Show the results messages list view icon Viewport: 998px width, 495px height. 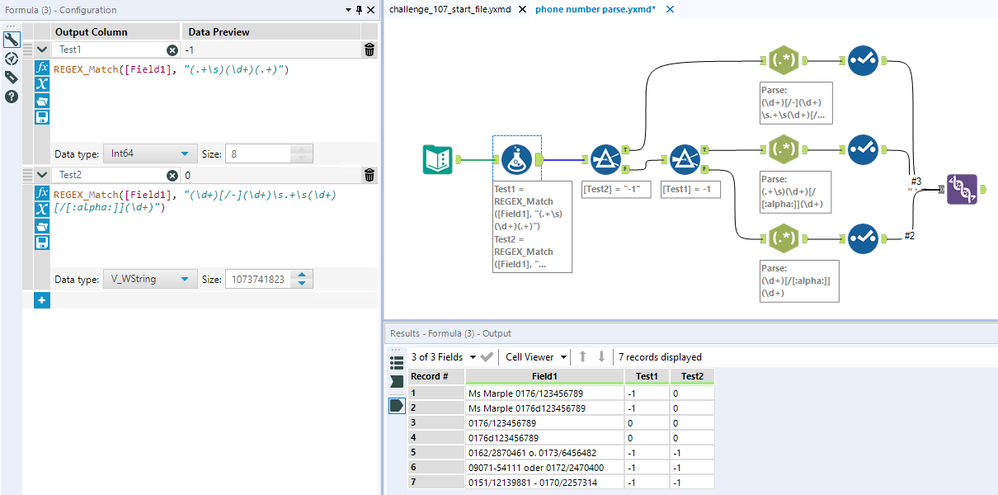pos(397,363)
